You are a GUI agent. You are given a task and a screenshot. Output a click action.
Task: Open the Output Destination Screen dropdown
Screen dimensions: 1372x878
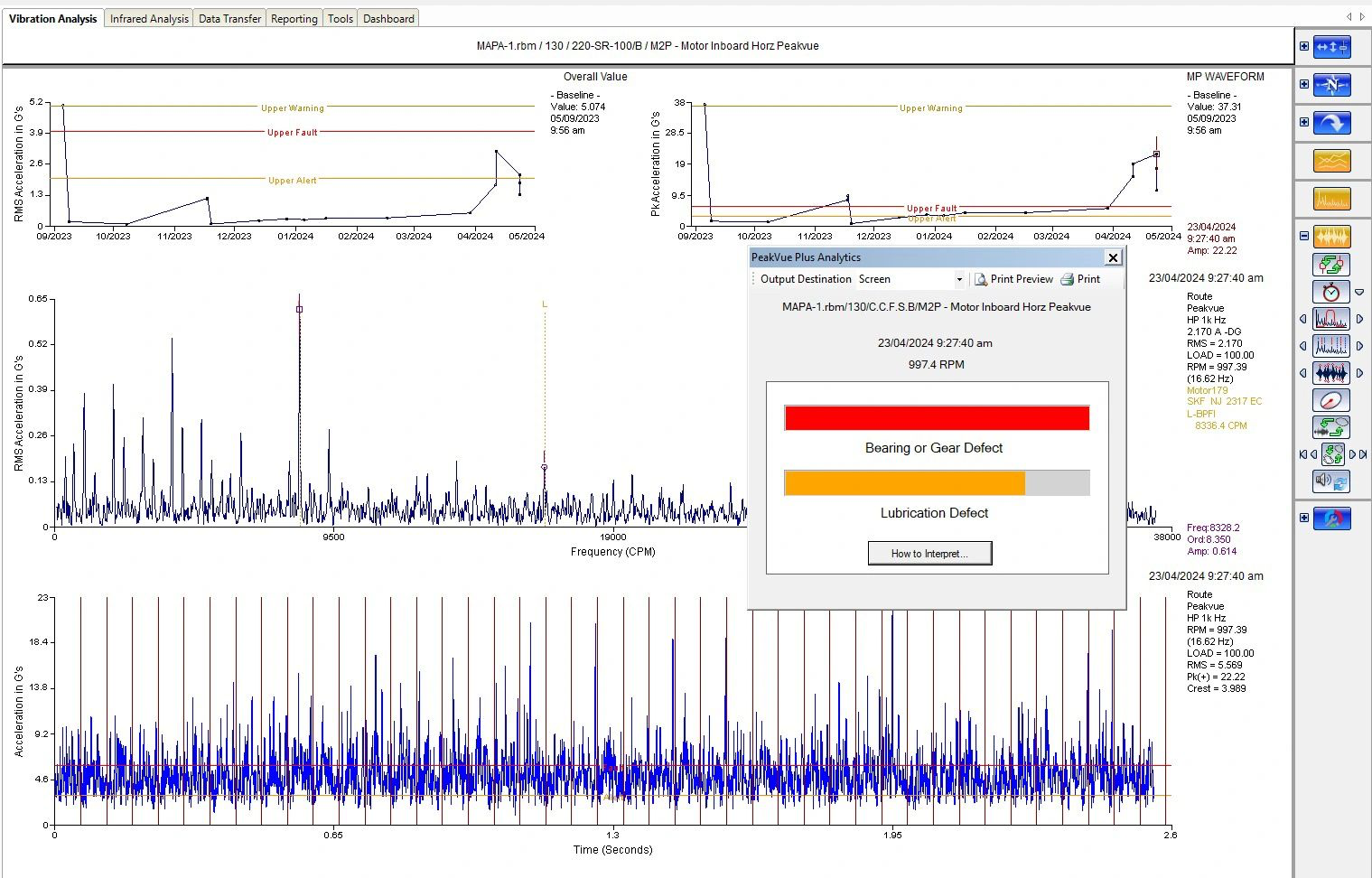click(959, 279)
